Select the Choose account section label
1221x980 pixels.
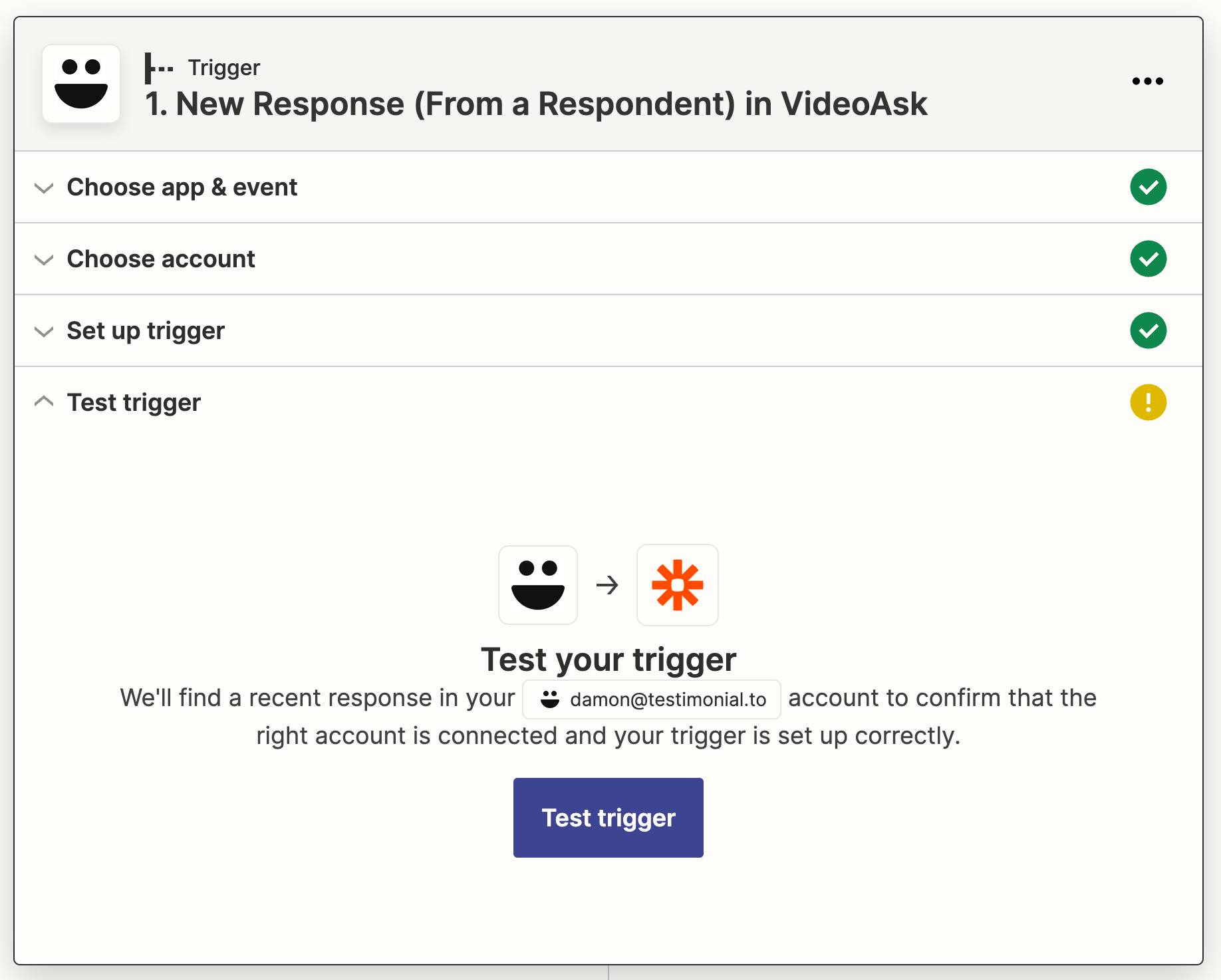coord(161,259)
